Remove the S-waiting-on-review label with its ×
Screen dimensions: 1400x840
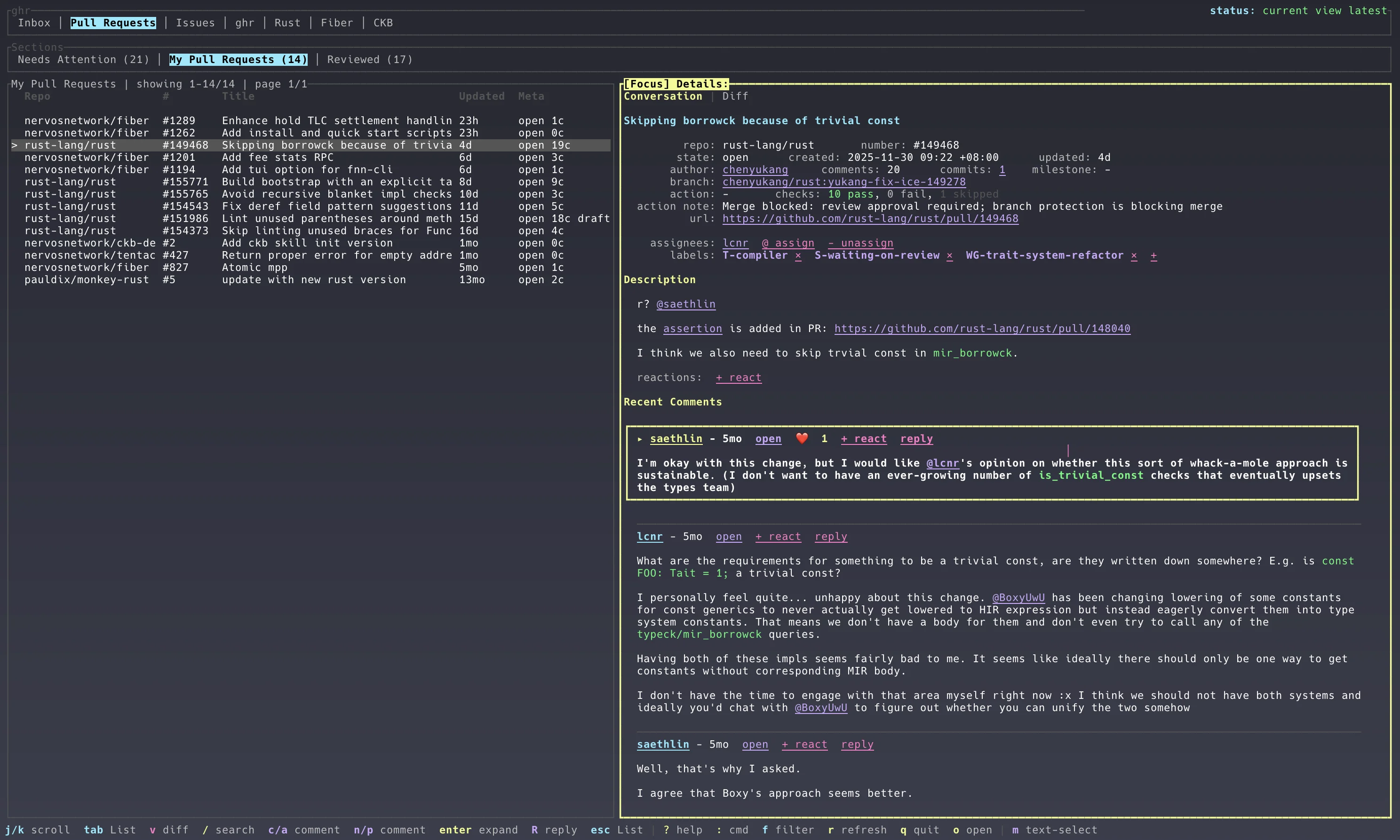(x=949, y=255)
